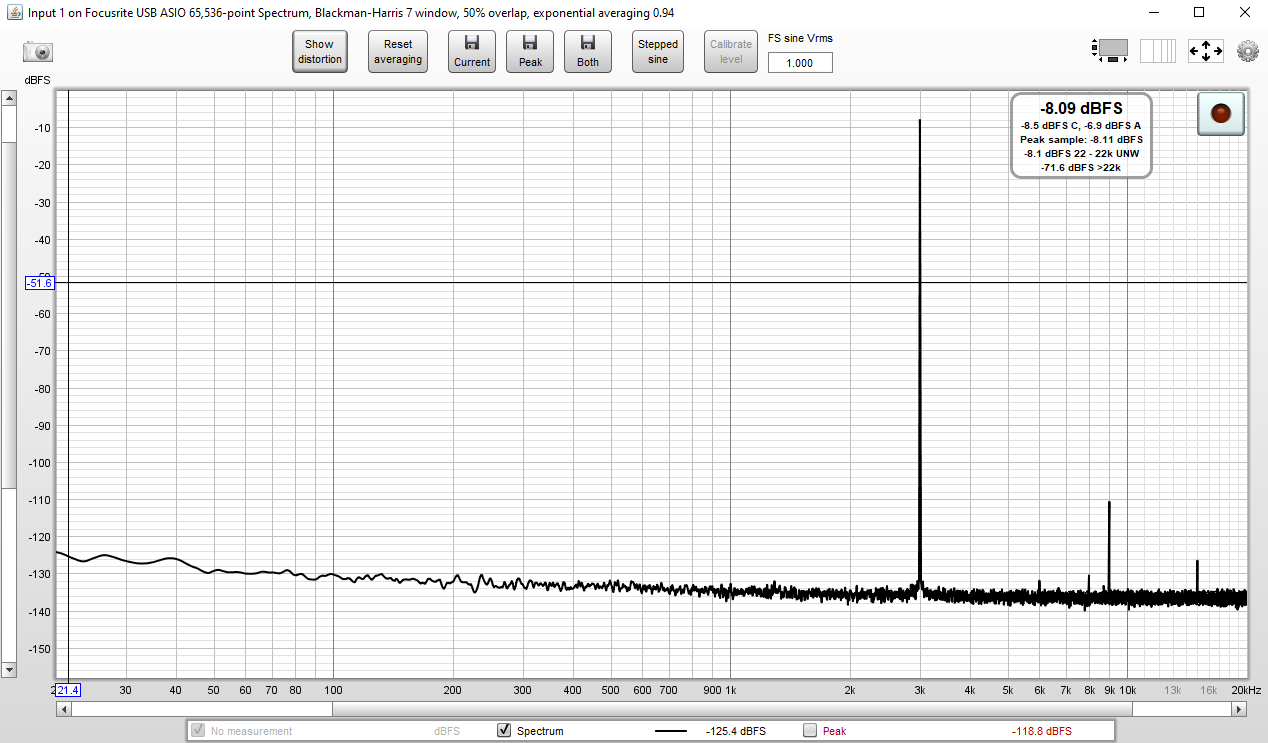Screen dimensions: 1268x743
Task: Toggle the Spectrum trace checkbox
Action: pos(504,731)
